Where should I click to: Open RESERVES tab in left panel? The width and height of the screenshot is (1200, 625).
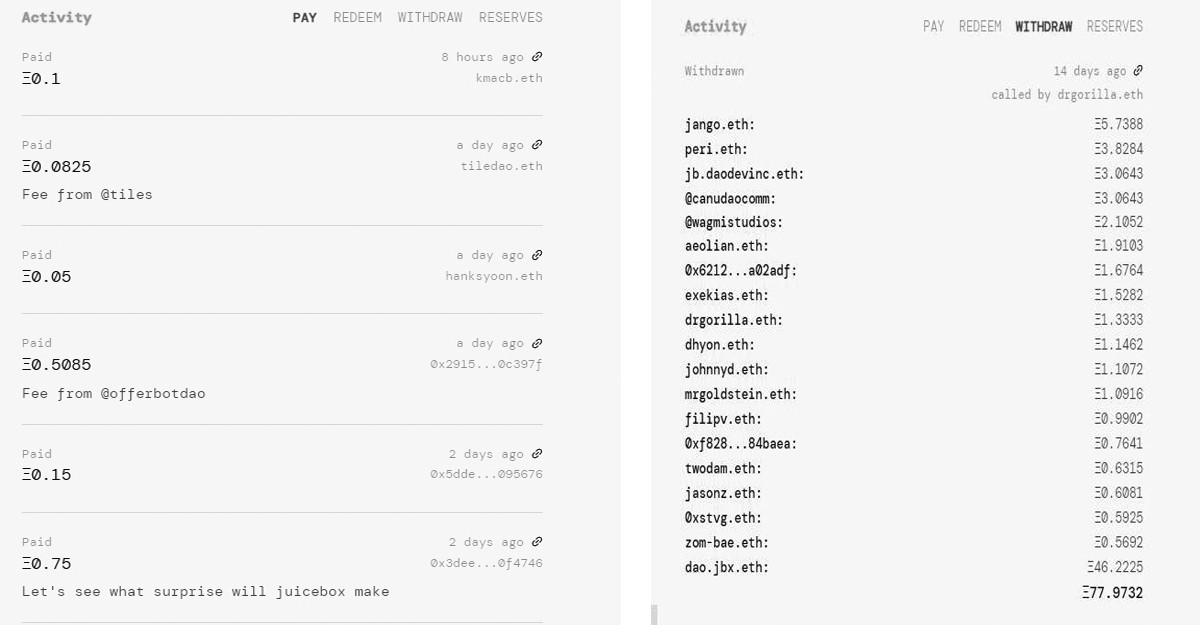(x=510, y=17)
